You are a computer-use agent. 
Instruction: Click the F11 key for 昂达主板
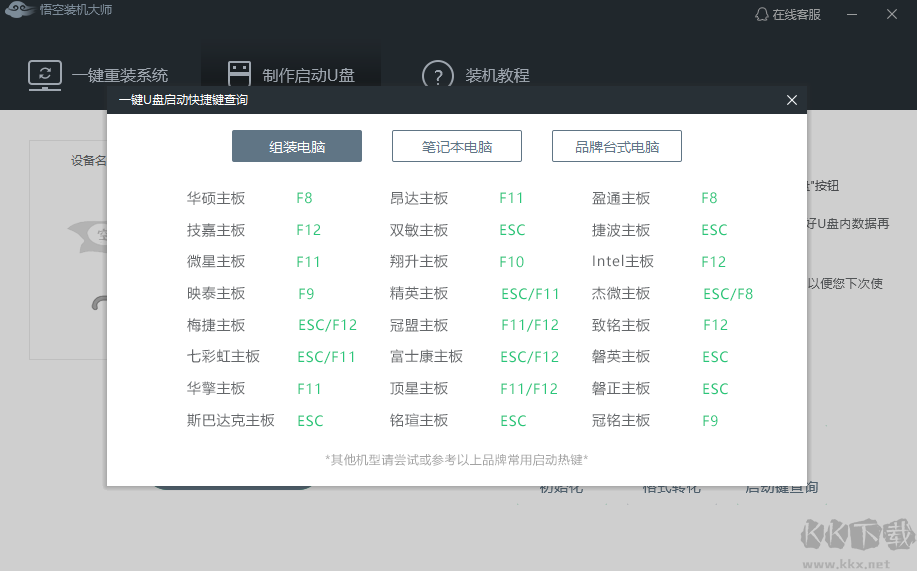coord(511,198)
